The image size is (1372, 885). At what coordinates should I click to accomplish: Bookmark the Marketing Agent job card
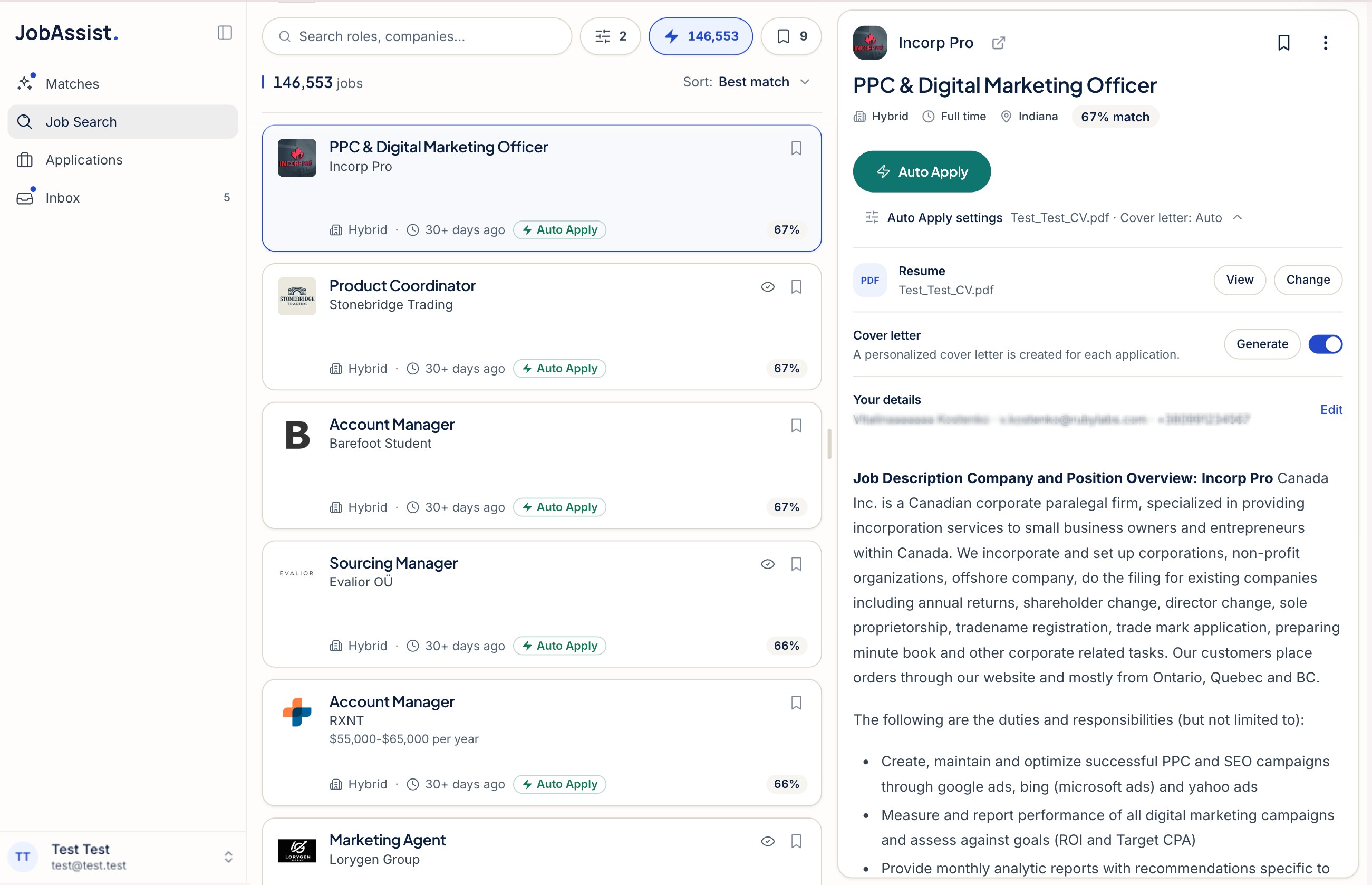point(796,841)
